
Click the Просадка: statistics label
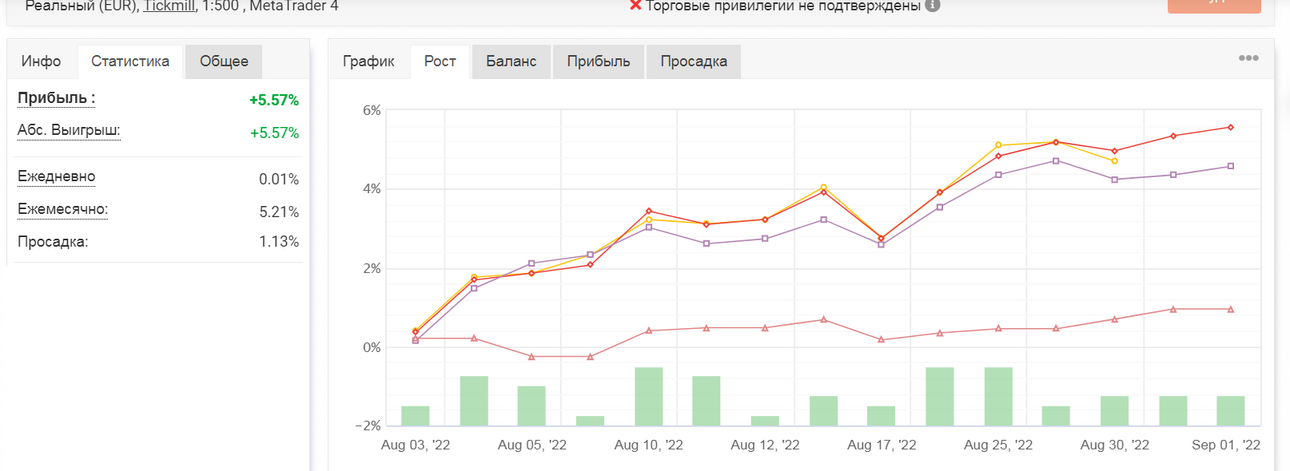pos(53,242)
